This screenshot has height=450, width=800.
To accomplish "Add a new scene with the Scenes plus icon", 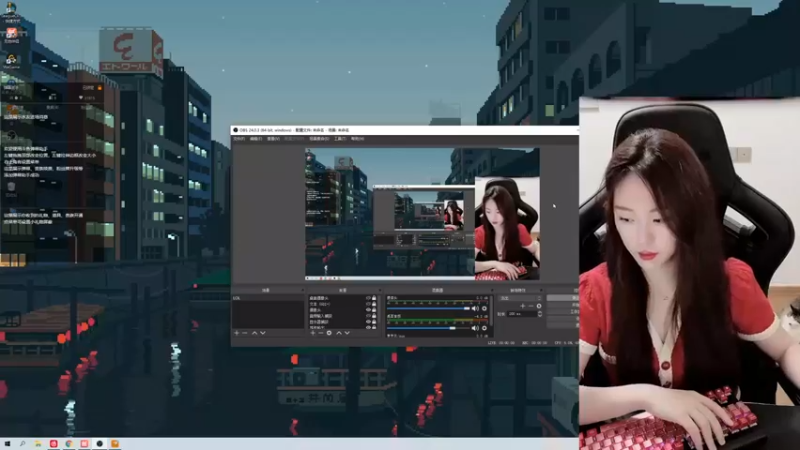I will (x=237, y=333).
